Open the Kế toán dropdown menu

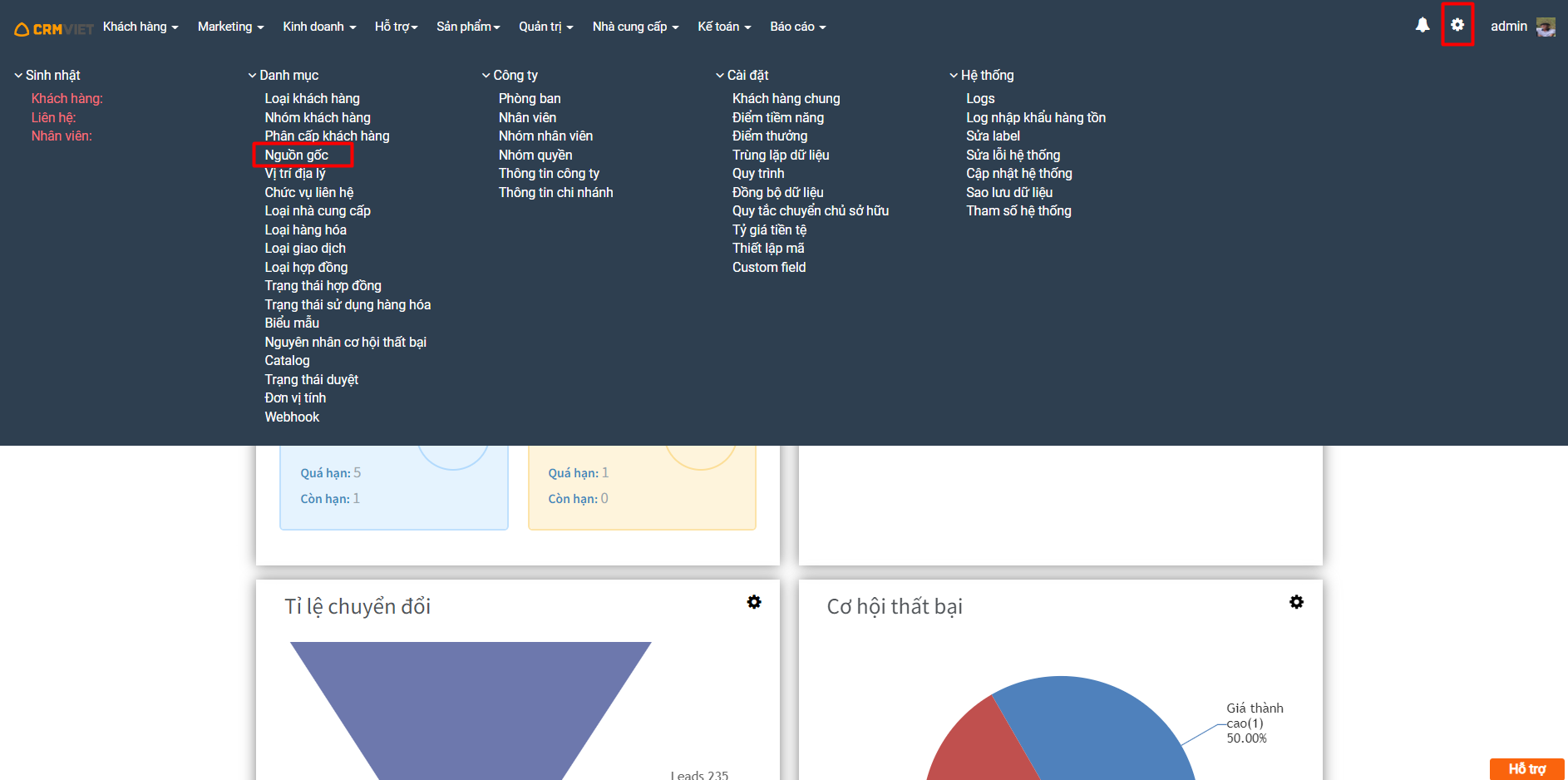coord(724,27)
